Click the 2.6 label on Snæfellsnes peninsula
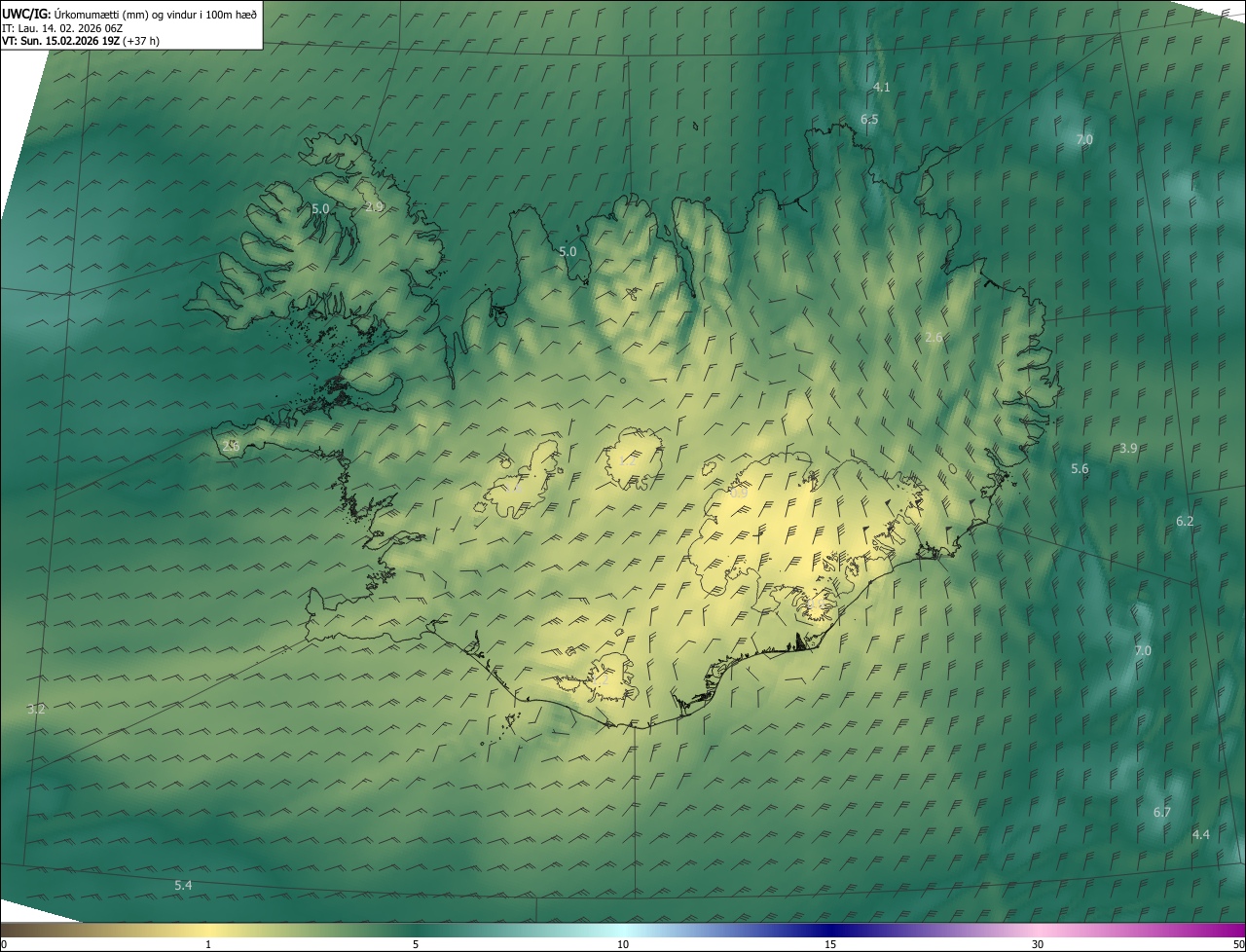Screen dimensions: 1246x952 231,446
